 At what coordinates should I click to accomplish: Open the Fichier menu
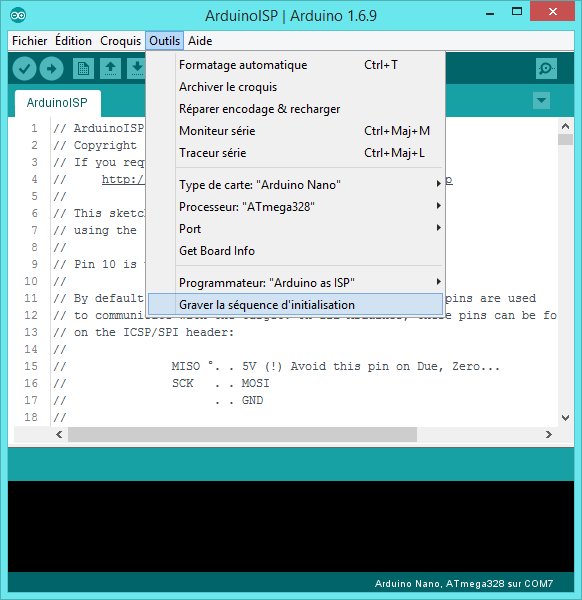coord(29,41)
